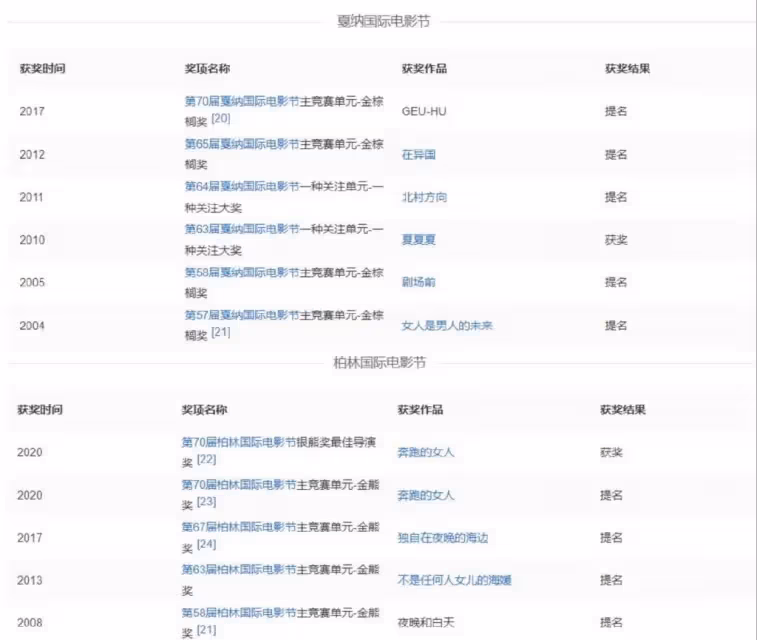Click 获奖 result for 银熊奖最佳导演奖

[611, 452]
